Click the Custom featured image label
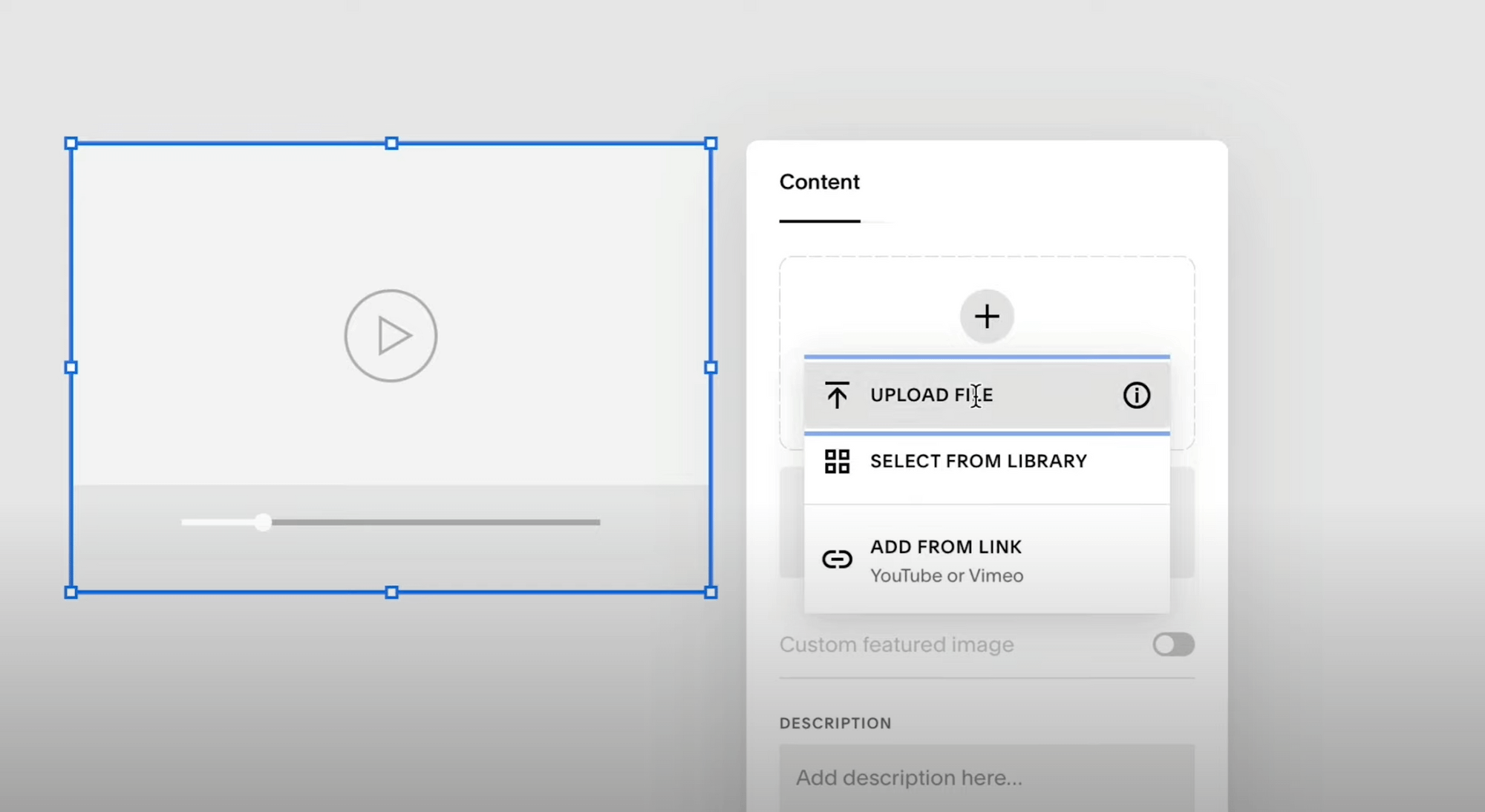The image size is (1485, 812). coord(896,644)
